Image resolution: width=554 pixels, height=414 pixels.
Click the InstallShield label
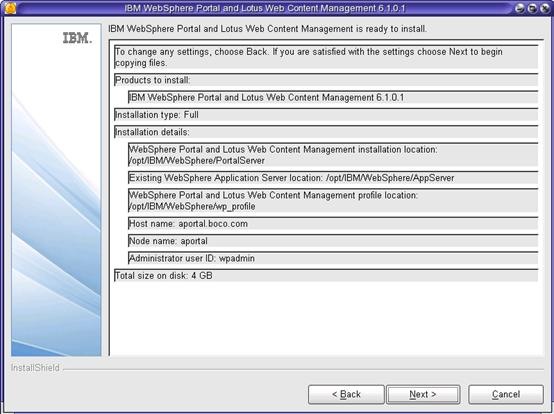coord(35,368)
